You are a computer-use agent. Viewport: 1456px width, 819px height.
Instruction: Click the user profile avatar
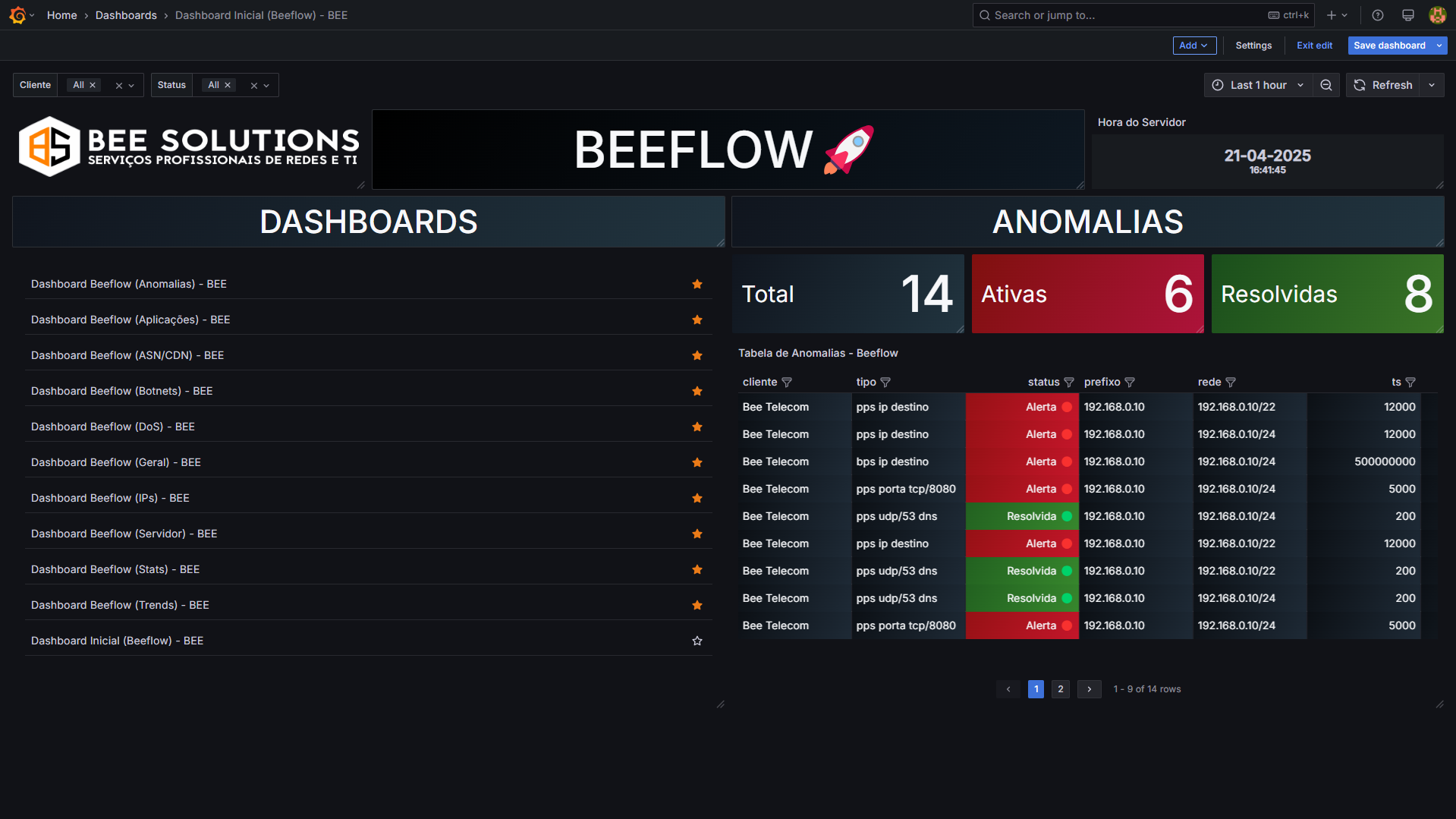1437,14
